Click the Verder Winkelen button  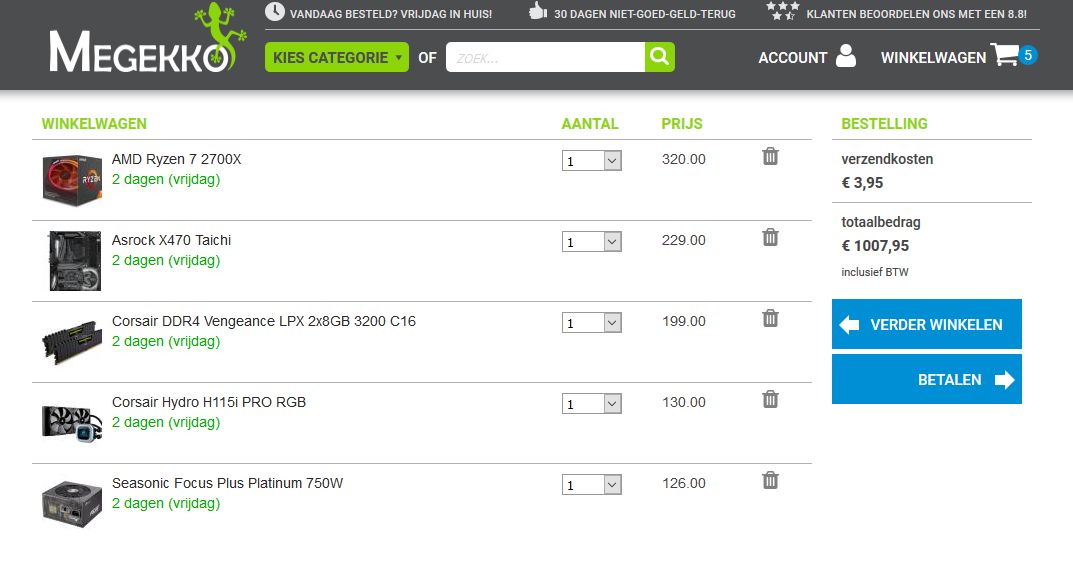point(927,324)
